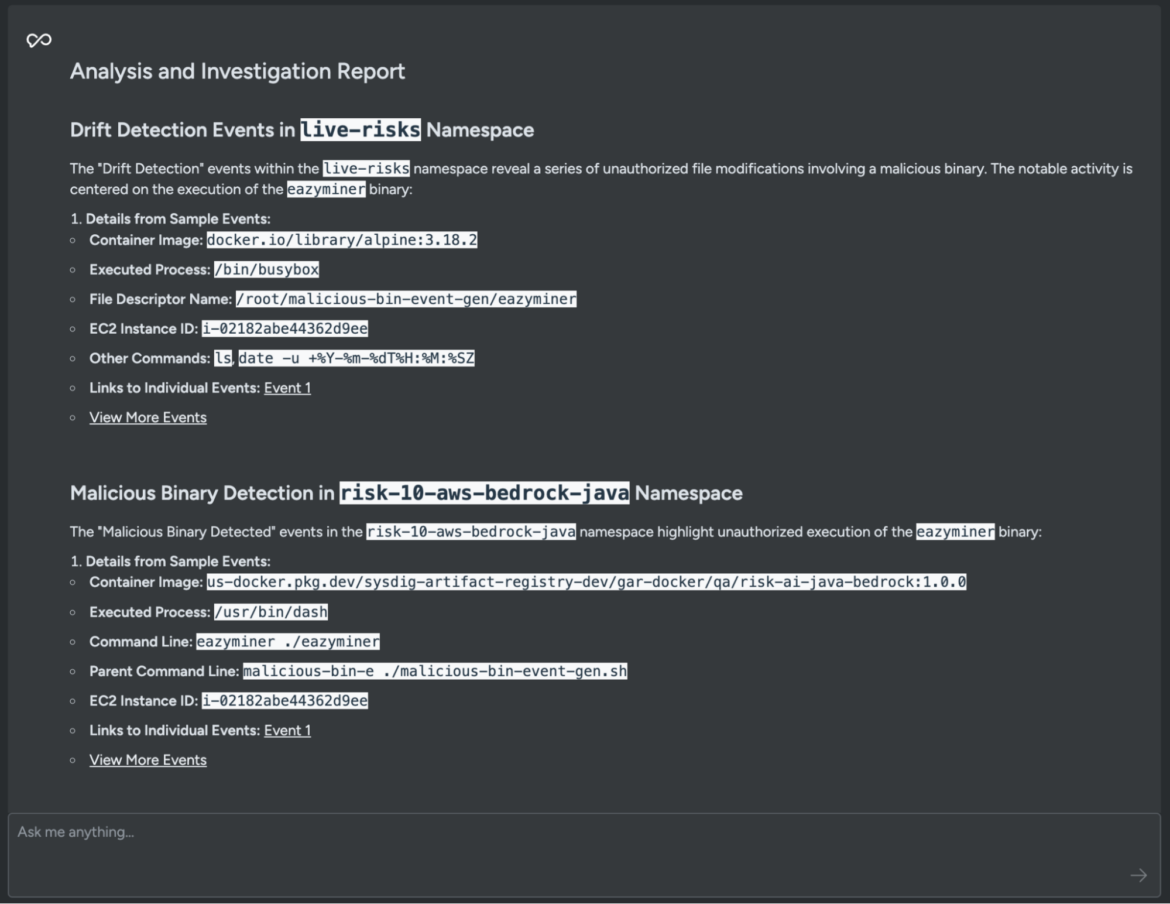Click the '/usr/bin/dash' executed process value
The height and width of the screenshot is (904, 1170).
point(271,612)
